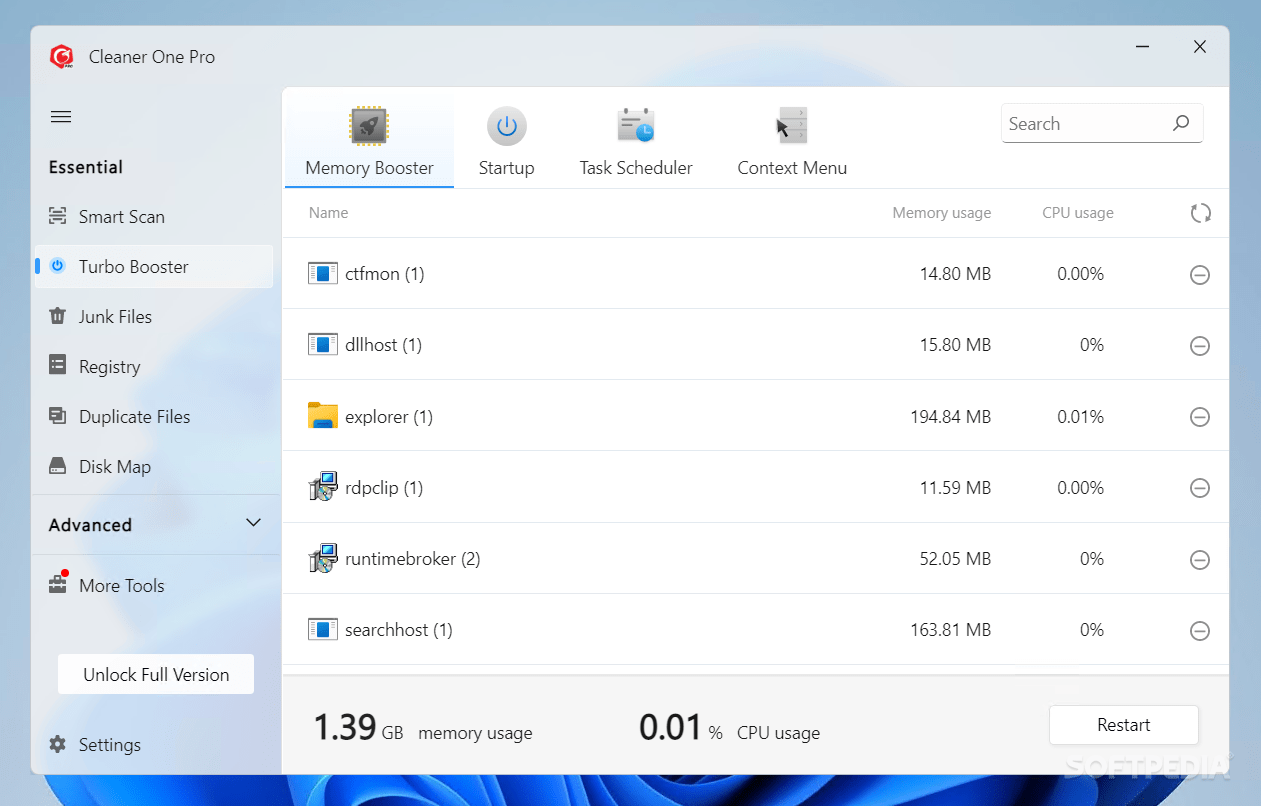Open Settings from the sidebar
Viewport: 1261px width, 806px height.
[x=154, y=745]
